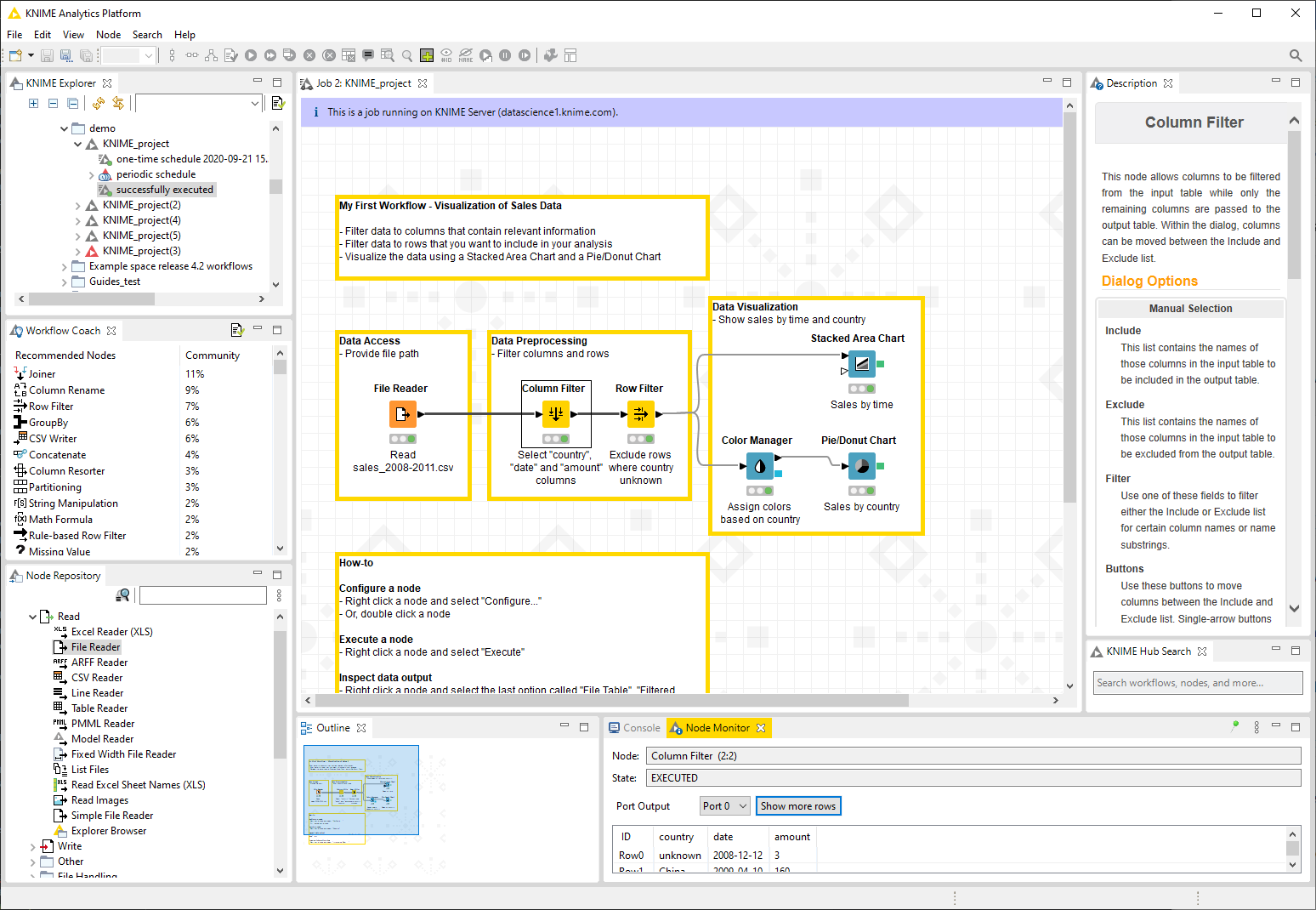Screen dimensions: 1316x910
Task: Click the Outline workflow thumbnail
Action: (361, 790)
